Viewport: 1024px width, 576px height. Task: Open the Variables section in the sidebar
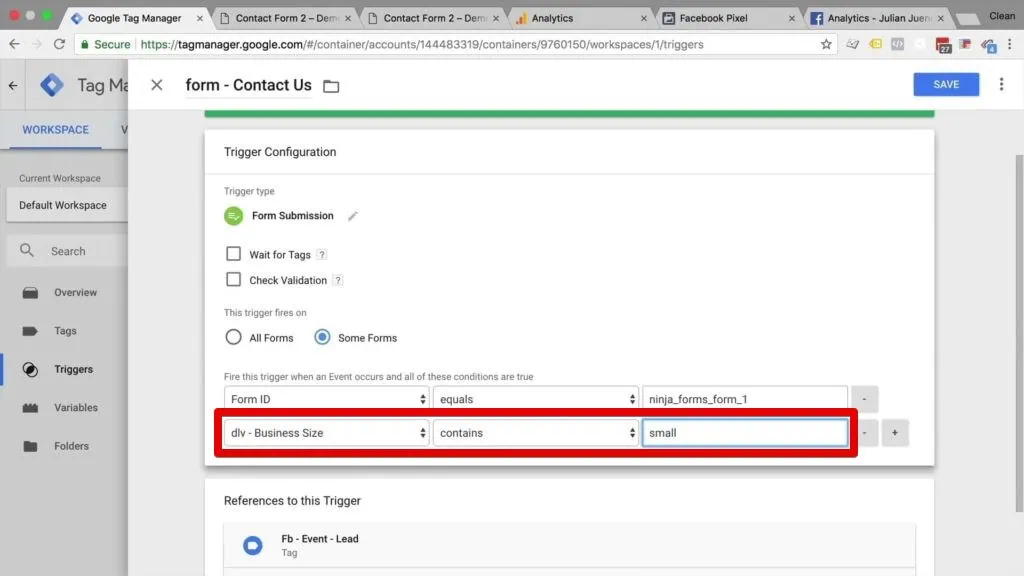pos(76,407)
